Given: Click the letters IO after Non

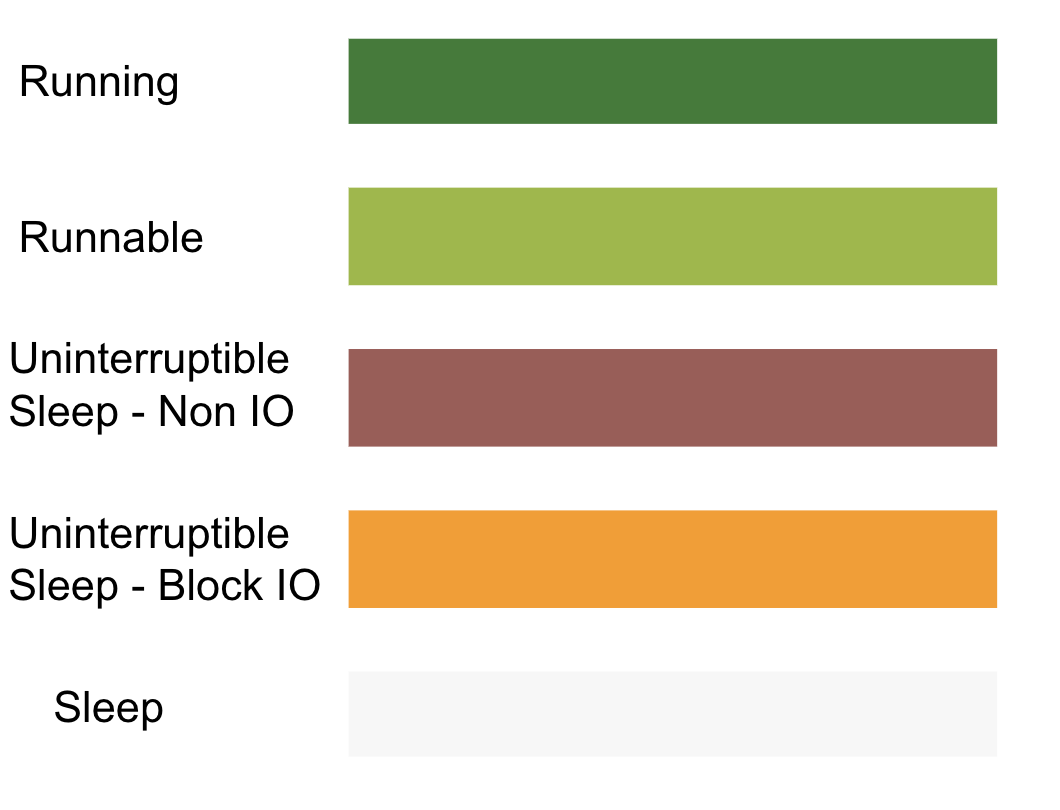Looking at the screenshot, I should coord(273,411).
